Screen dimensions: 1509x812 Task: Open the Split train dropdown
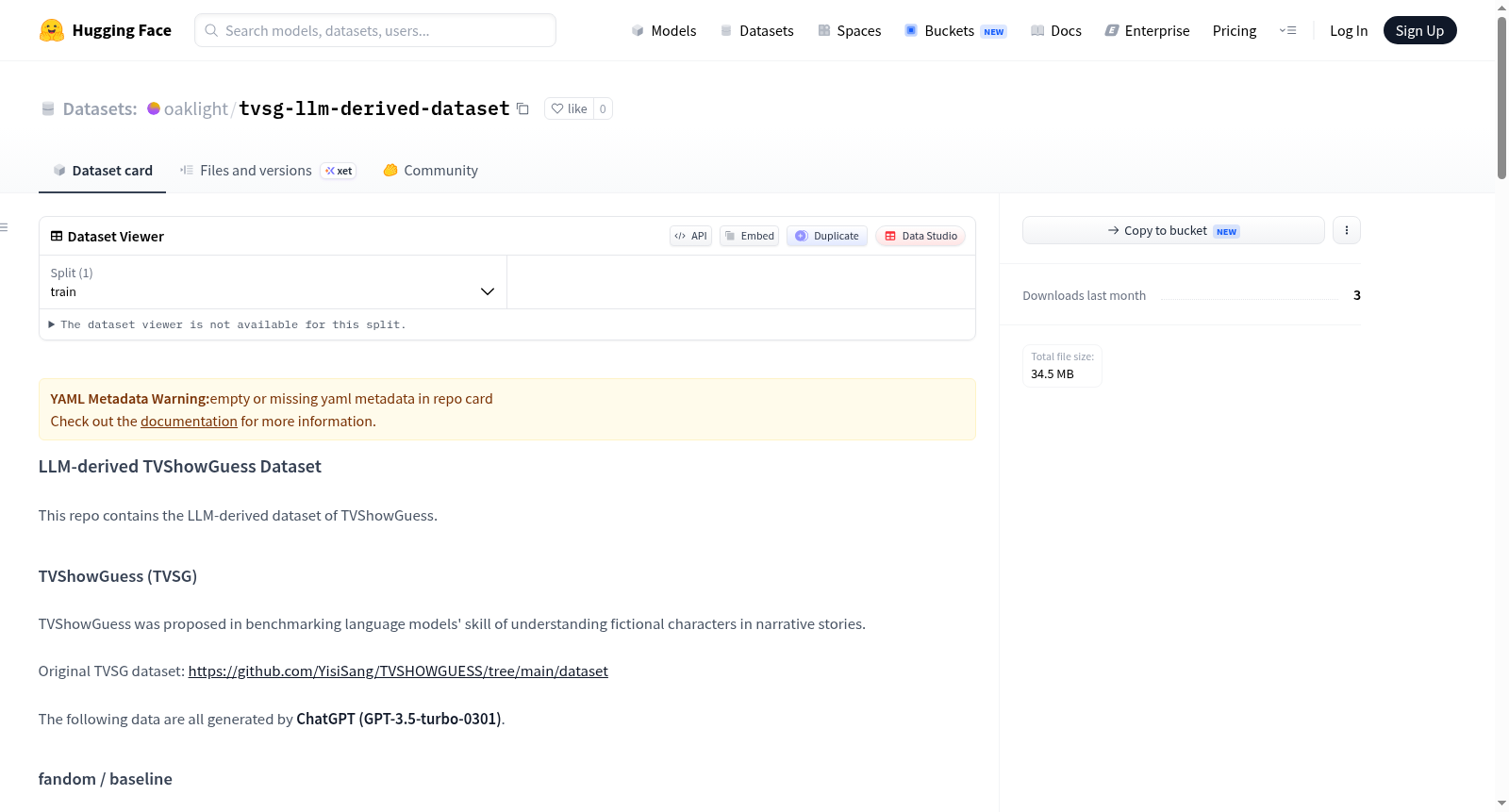click(x=273, y=282)
